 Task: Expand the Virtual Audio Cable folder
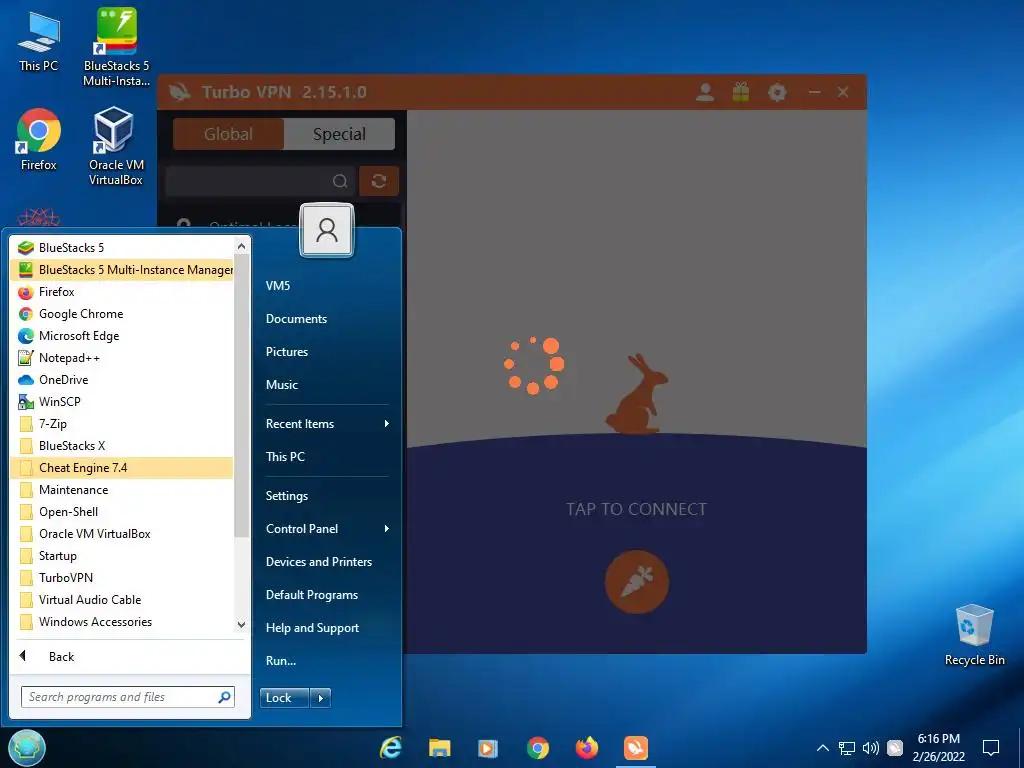coord(122,600)
